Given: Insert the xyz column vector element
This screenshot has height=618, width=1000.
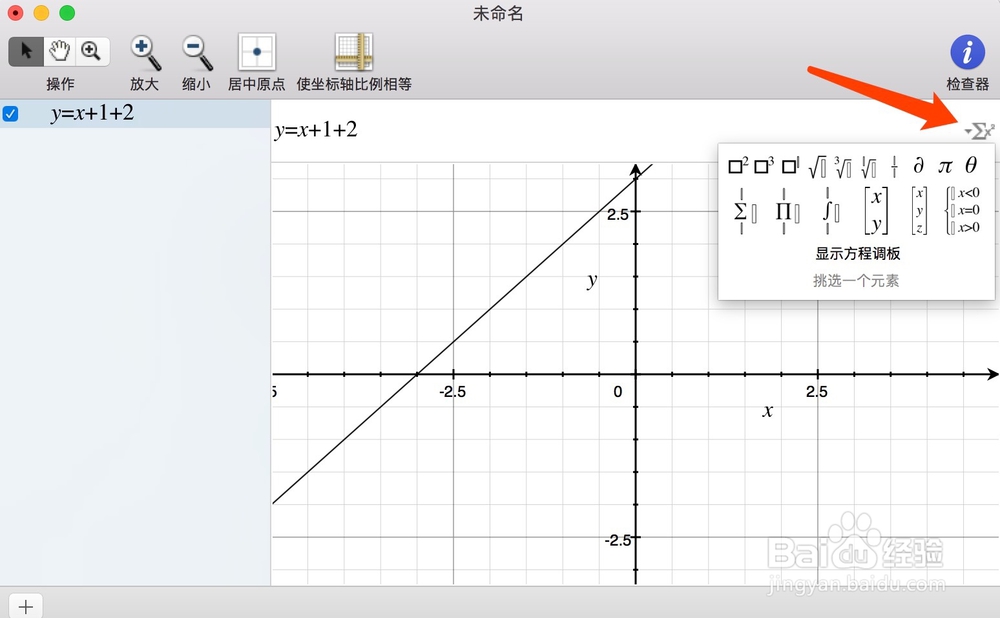Looking at the screenshot, I should pos(918,210).
